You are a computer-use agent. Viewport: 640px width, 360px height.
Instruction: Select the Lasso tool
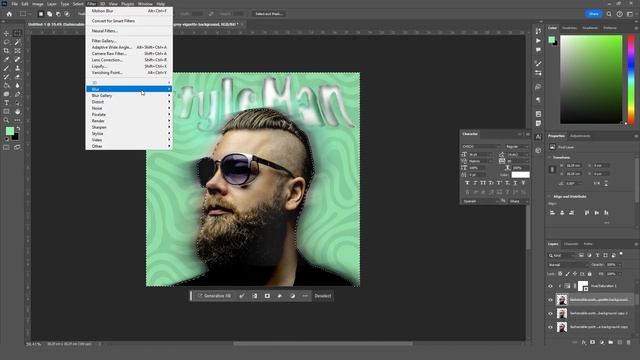[x=7, y=42]
